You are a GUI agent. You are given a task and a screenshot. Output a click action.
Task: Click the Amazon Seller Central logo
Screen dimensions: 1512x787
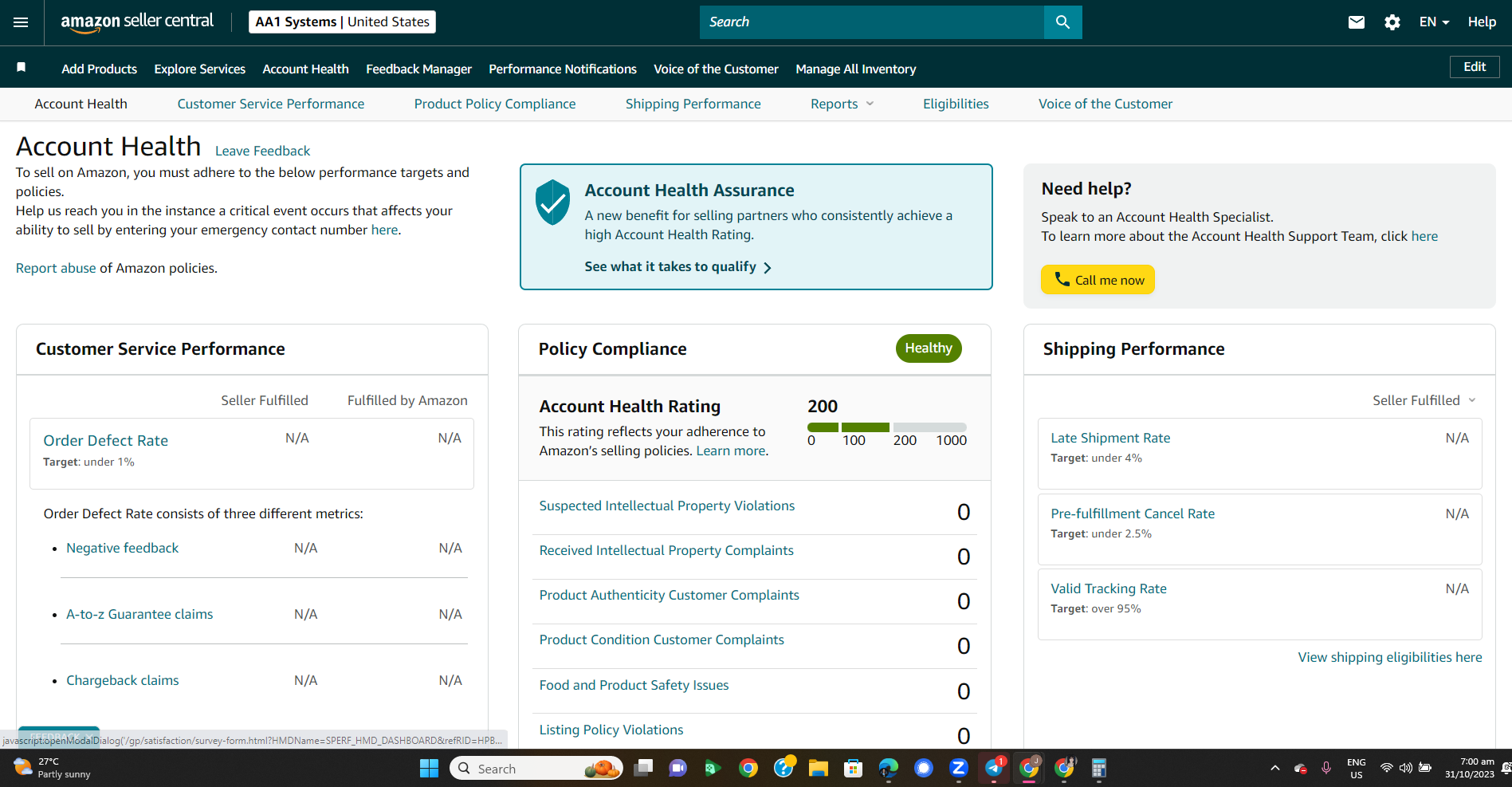(137, 22)
